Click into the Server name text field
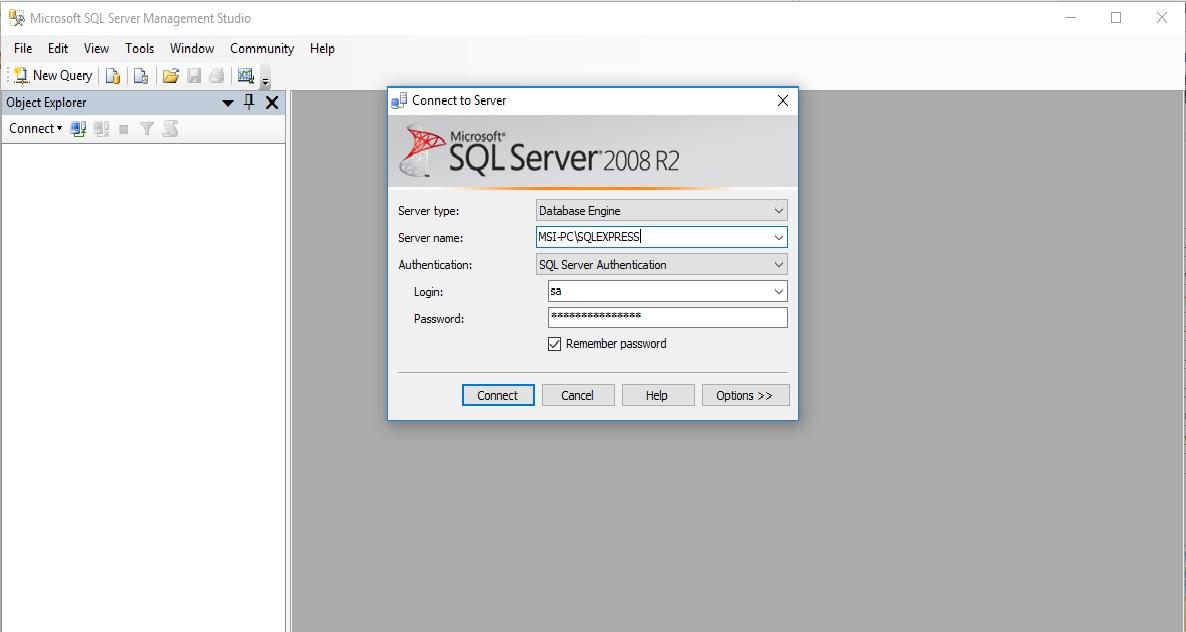The image size is (1186, 632). [653, 237]
